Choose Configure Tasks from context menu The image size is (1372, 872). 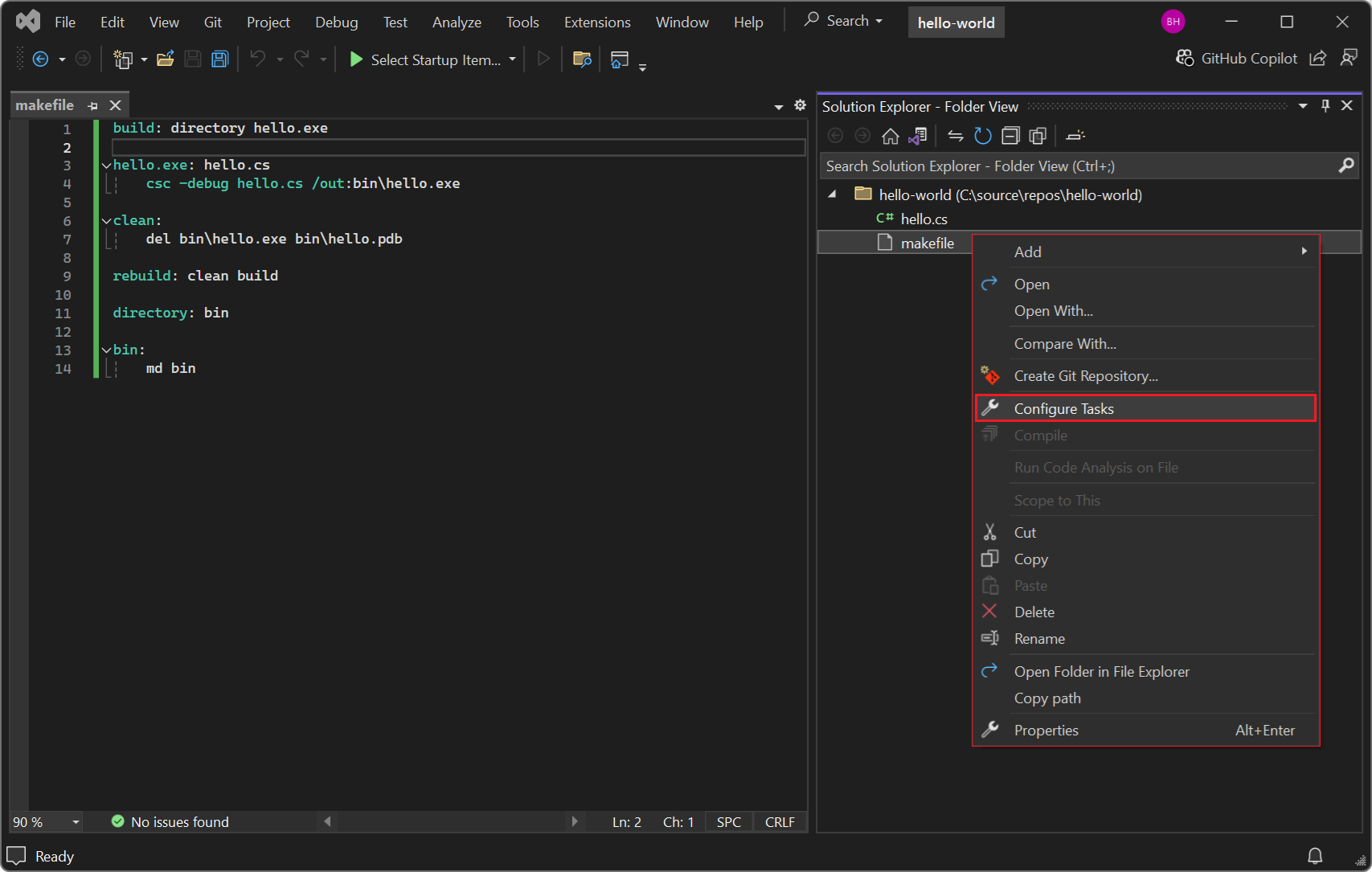[x=1145, y=408]
